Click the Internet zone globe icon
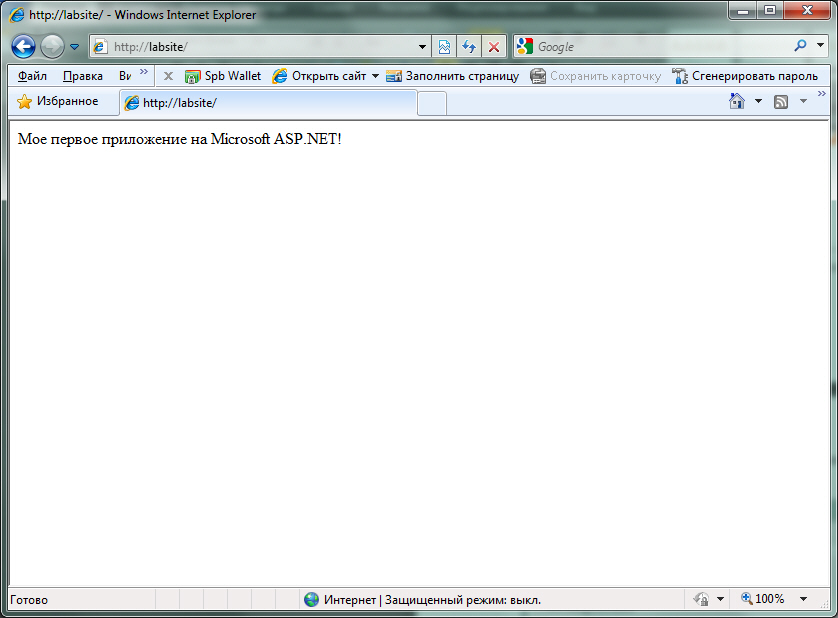838x618 pixels. [x=311, y=599]
